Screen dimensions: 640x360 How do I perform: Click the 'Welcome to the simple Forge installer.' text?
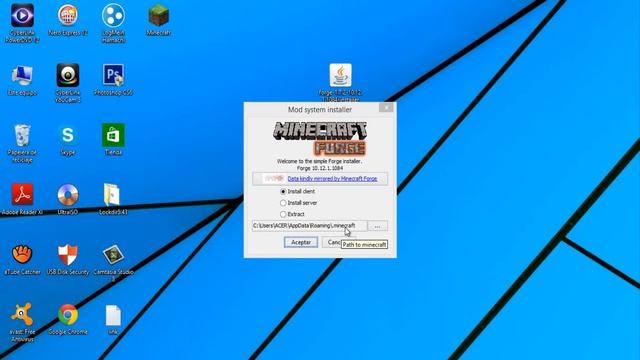point(320,162)
